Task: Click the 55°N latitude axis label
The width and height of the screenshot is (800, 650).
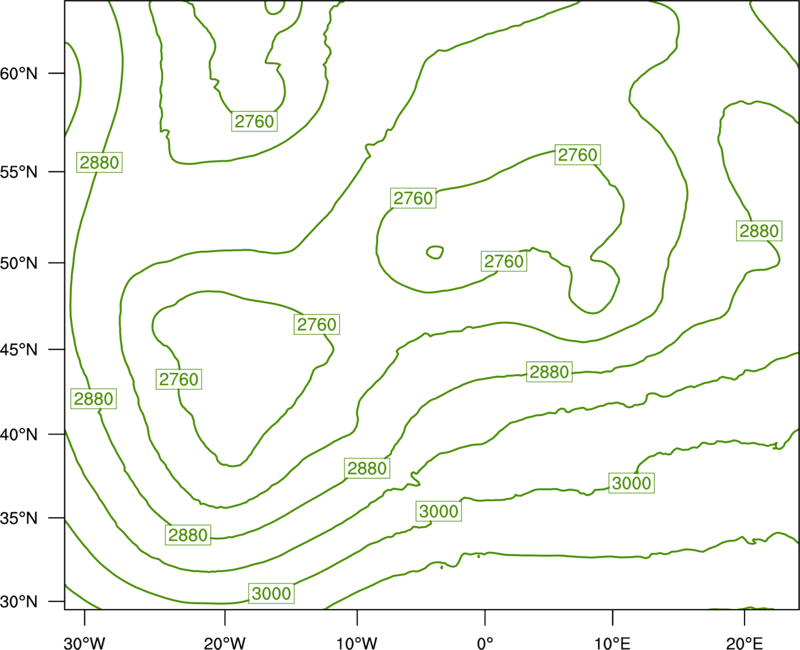Action: 19,172
